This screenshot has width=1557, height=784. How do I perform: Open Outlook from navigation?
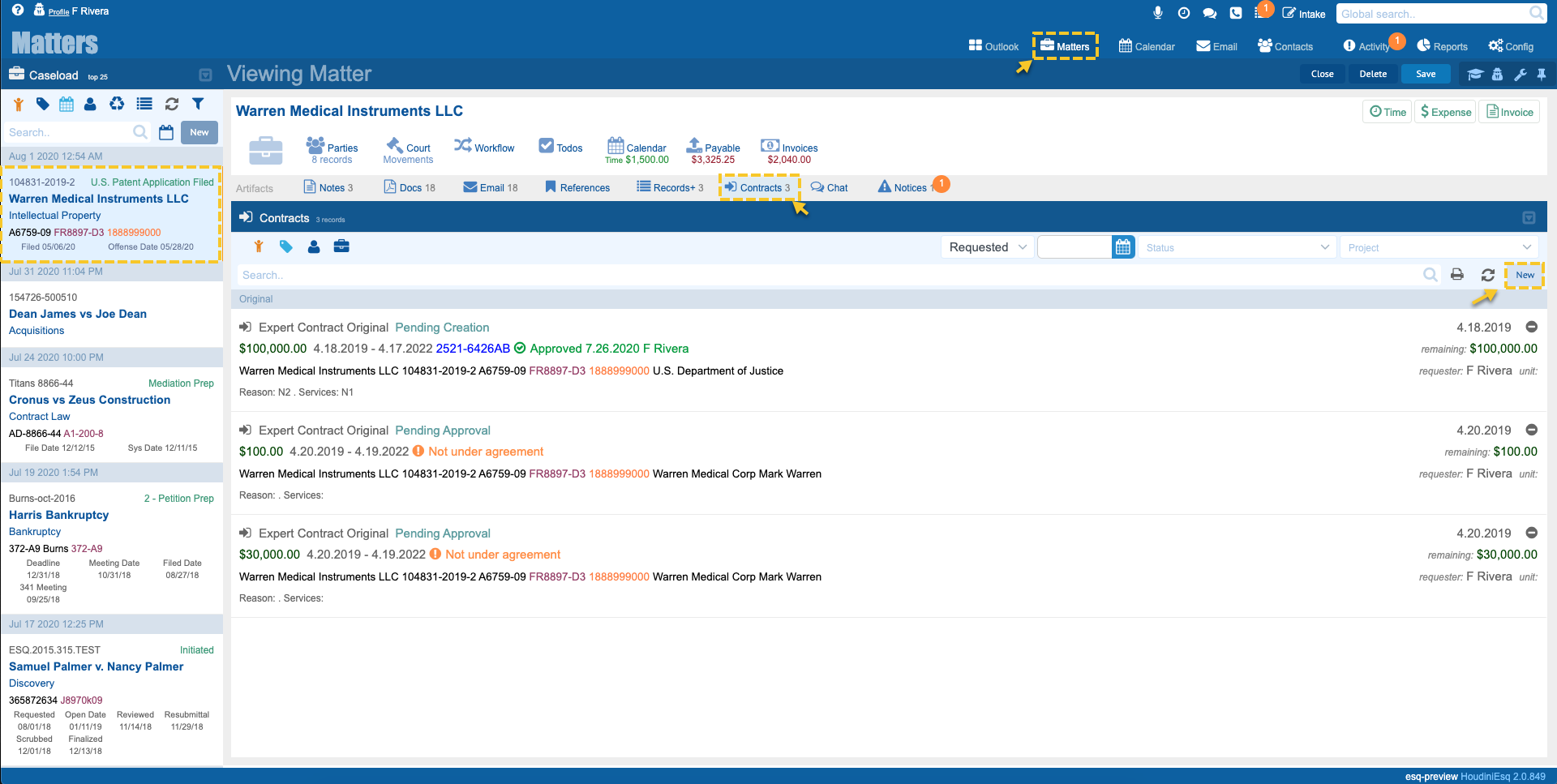[993, 46]
